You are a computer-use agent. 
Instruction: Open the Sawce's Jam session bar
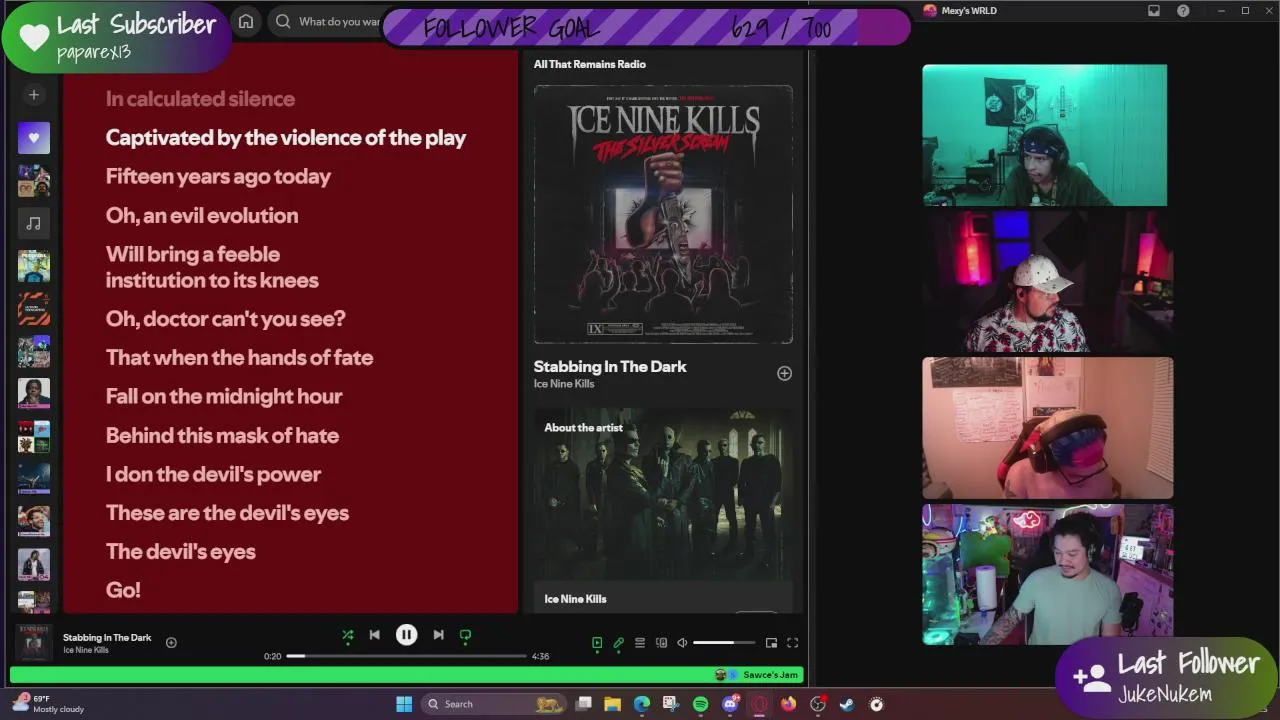click(x=406, y=675)
